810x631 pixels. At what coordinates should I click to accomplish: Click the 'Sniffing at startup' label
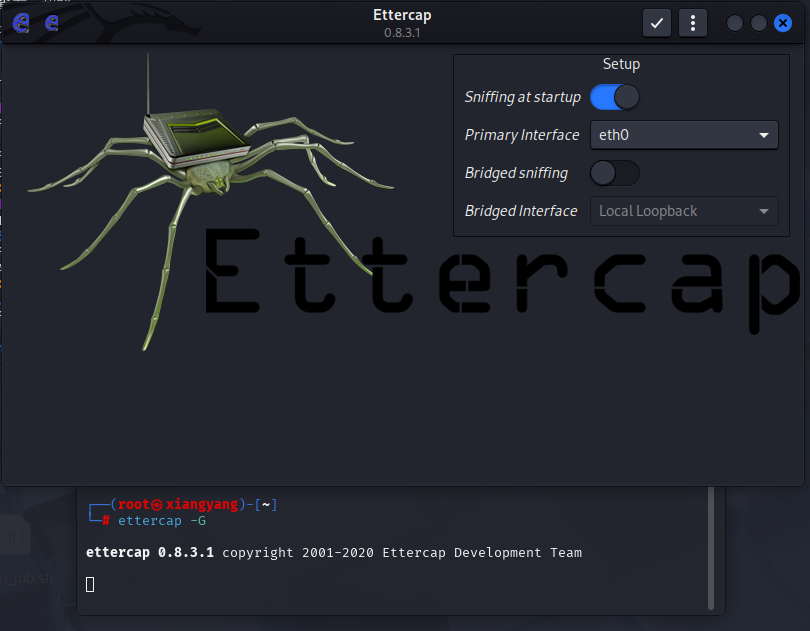click(x=522, y=97)
